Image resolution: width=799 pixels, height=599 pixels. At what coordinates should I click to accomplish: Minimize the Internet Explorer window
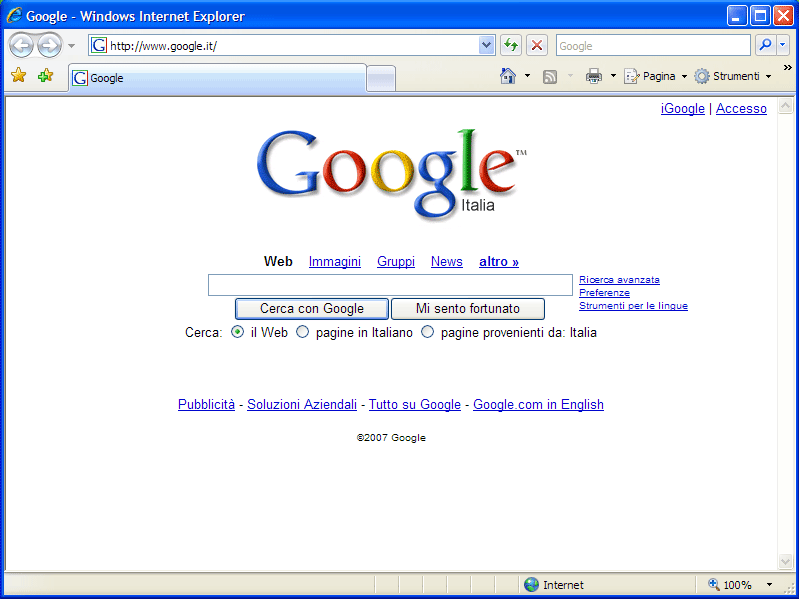point(737,16)
